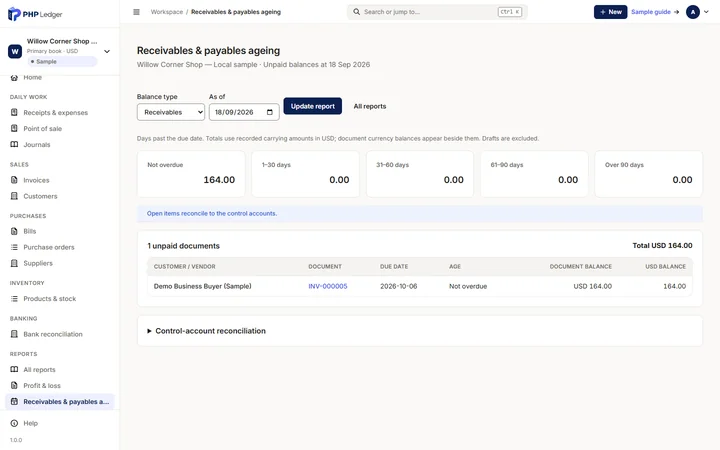
Task: Click the Receipts & expenses icon
Action: click(14, 112)
